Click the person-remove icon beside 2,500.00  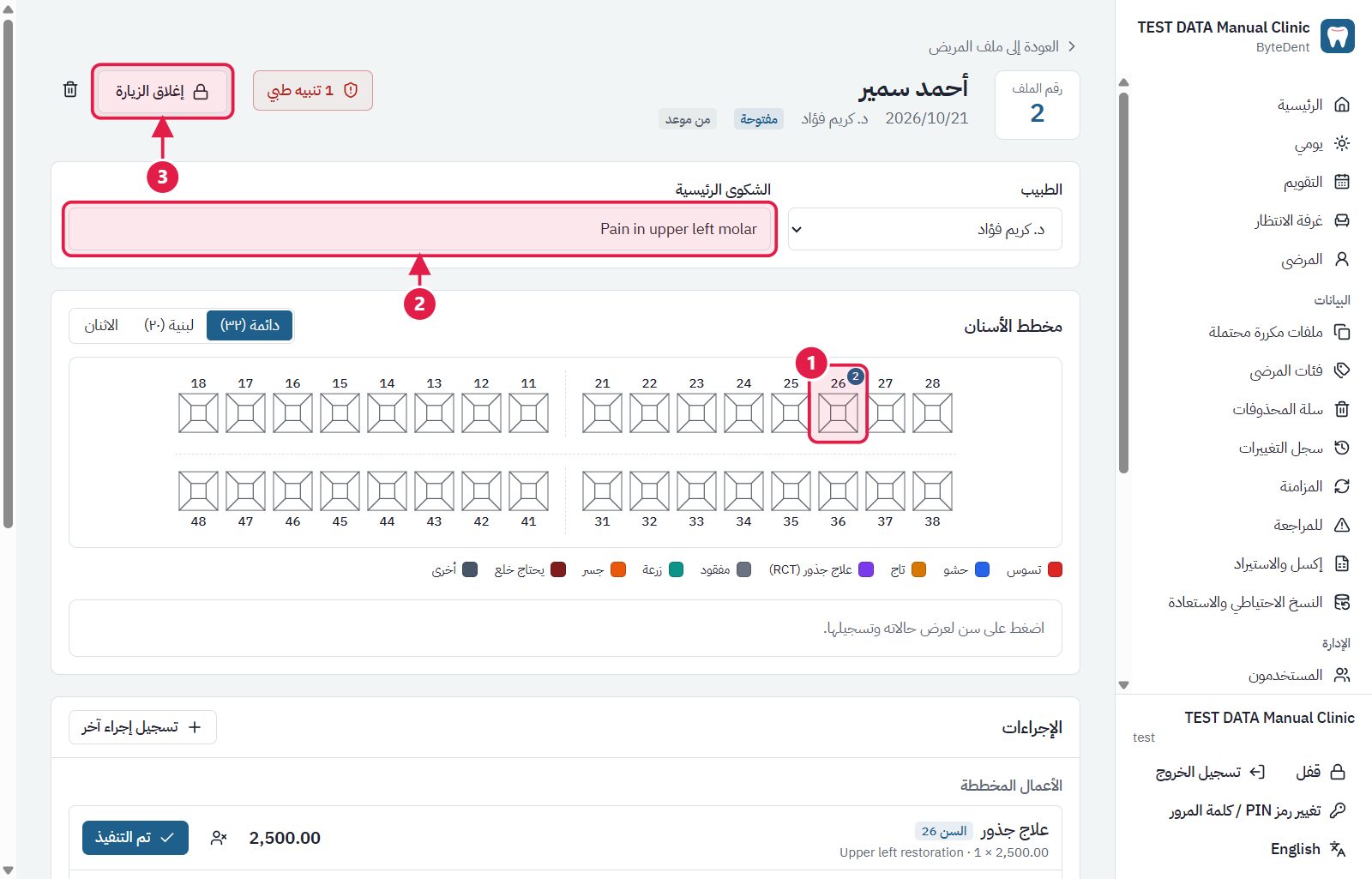pos(219,838)
